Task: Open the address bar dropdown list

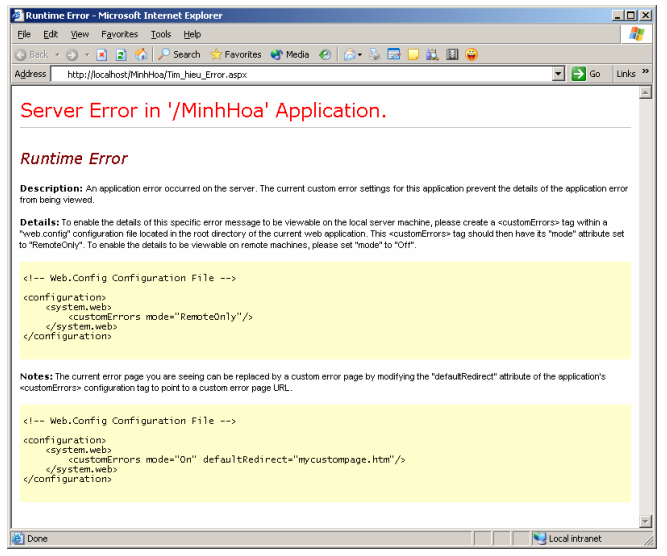Action: pos(558,74)
